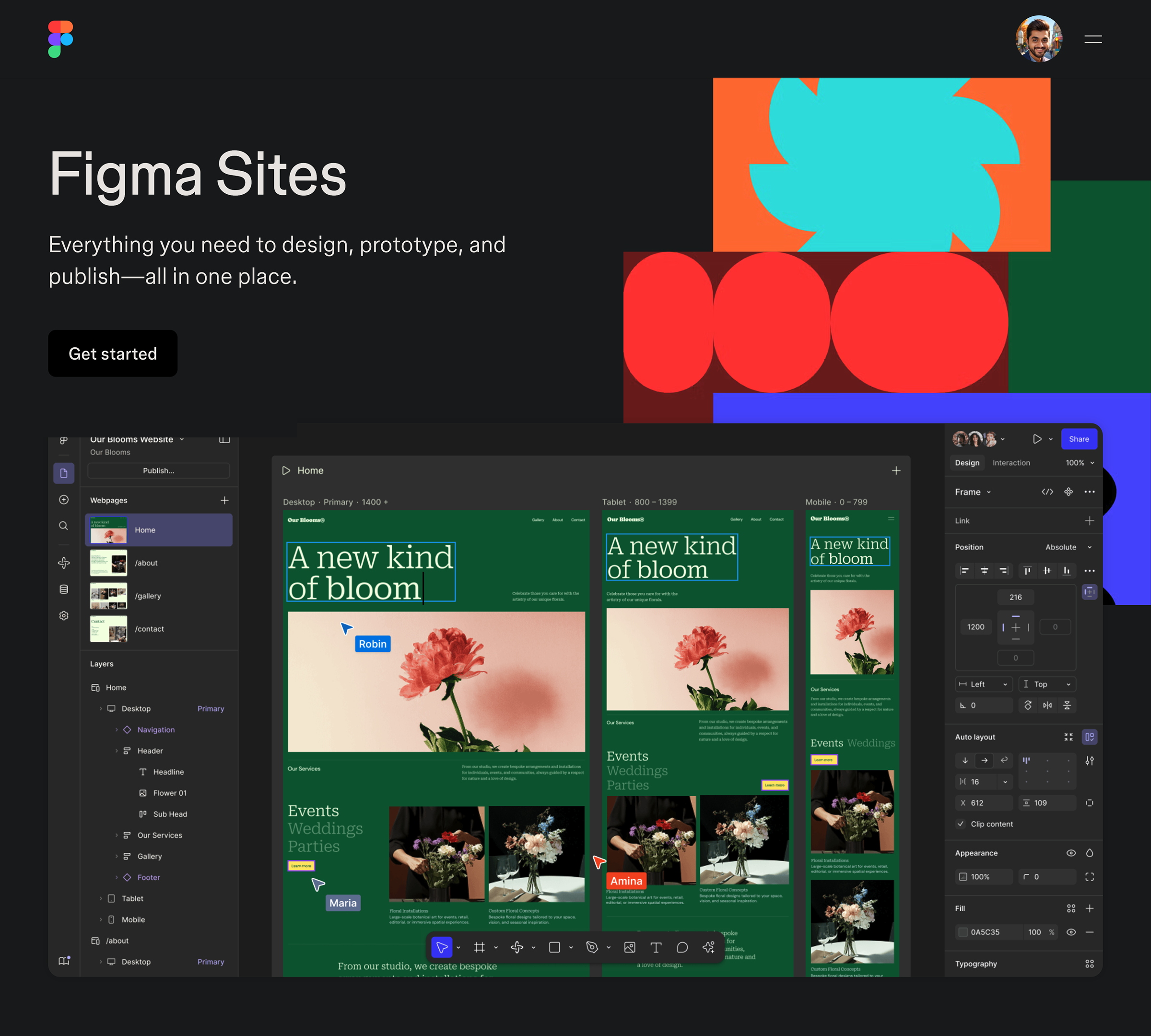The width and height of the screenshot is (1151, 1036).
Task: Click the create component icon beside Frame
Action: click(1069, 492)
